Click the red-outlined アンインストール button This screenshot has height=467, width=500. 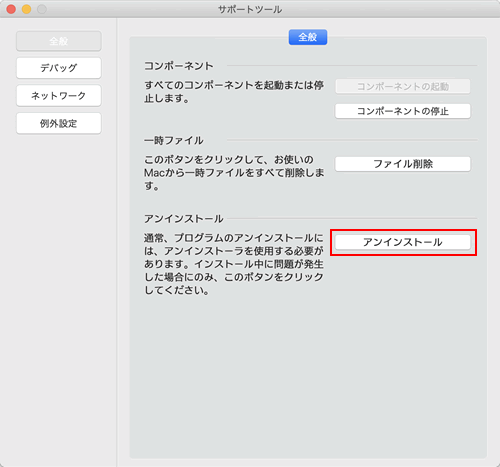pyautogui.click(x=403, y=242)
